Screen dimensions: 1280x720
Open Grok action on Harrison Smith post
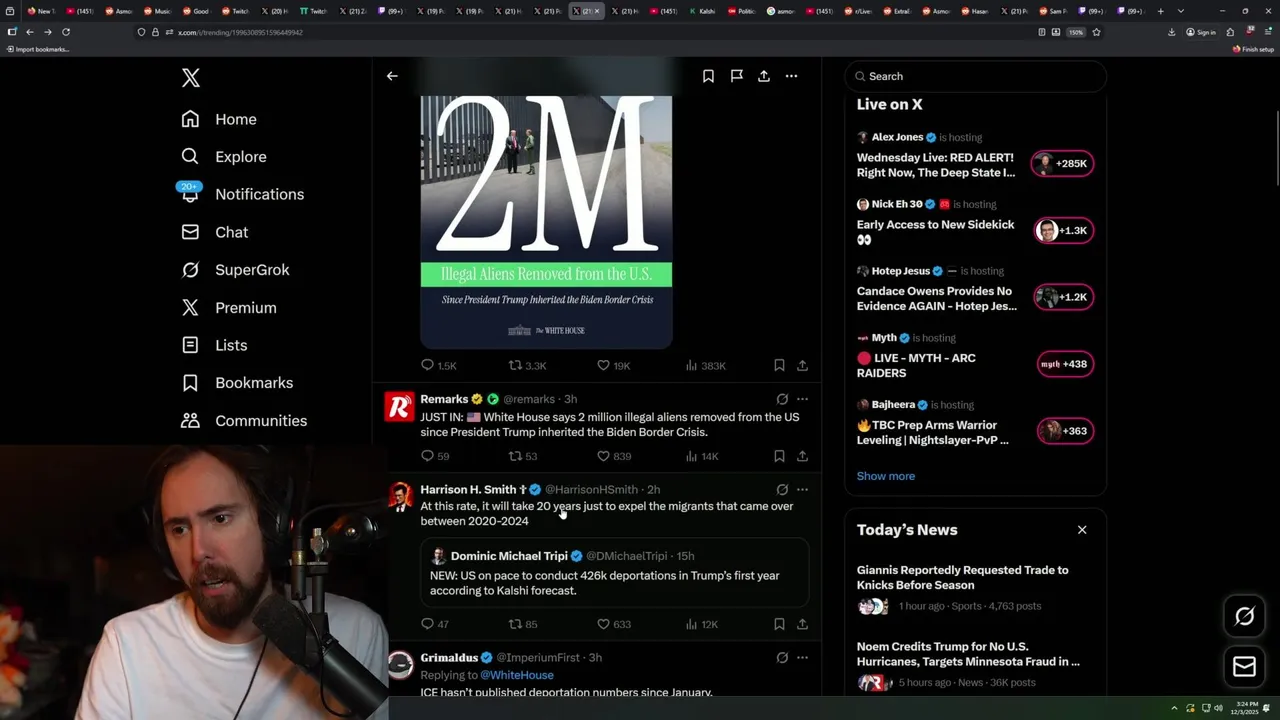click(782, 490)
